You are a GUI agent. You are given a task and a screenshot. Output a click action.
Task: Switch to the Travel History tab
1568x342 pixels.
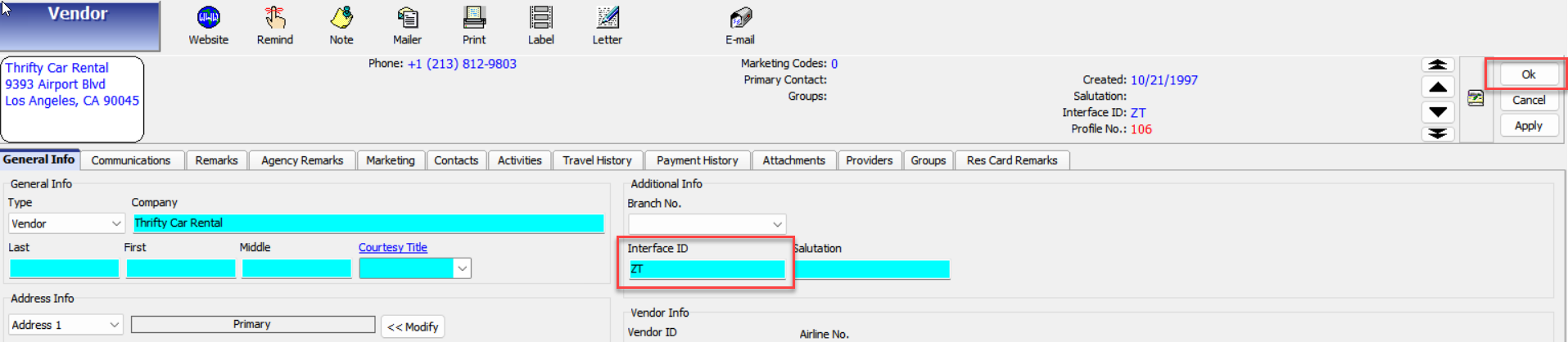(597, 160)
